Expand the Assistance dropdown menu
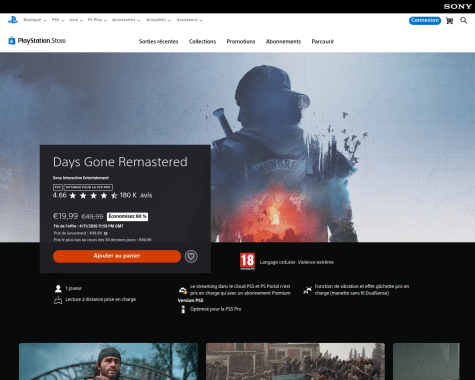Screen dimensions: 475x380 click(x=189, y=20)
